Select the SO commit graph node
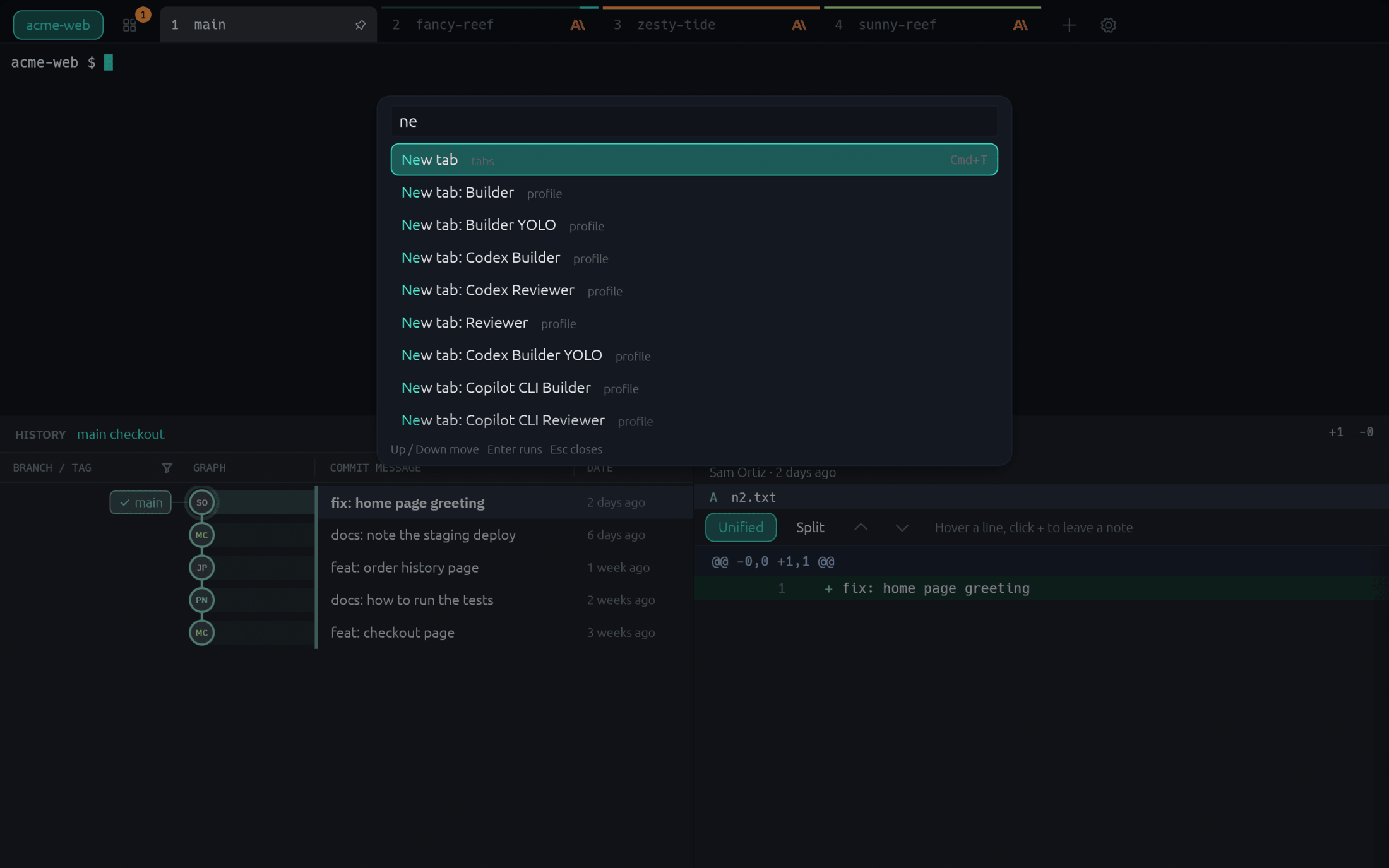This screenshot has width=1389, height=868. pyautogui.click(x=202, y=502)
